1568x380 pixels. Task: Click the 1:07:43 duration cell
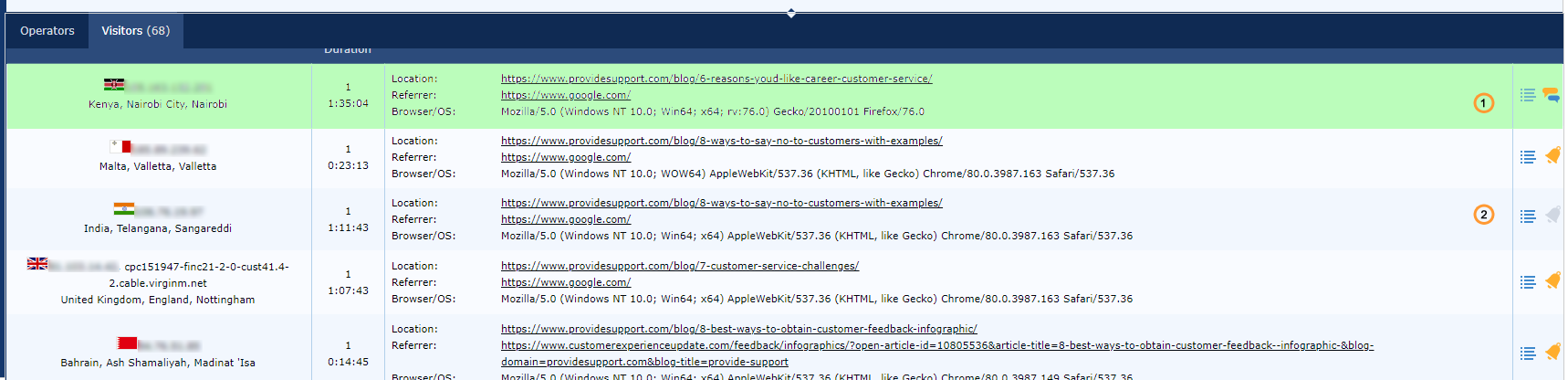pos(348,290)
